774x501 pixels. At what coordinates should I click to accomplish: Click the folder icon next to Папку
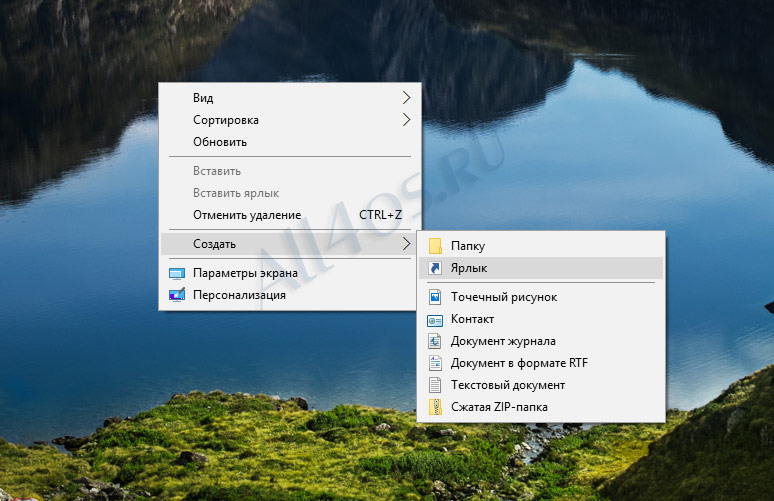pyautogui.click(x=435, y=246)
